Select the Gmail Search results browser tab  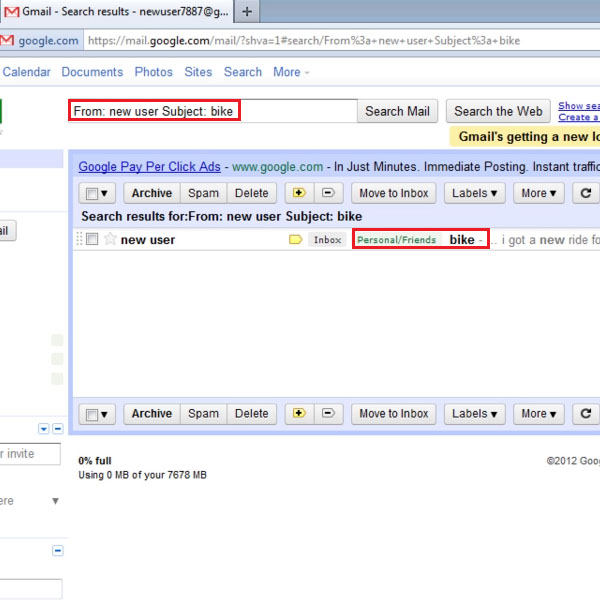coord(116,11)
